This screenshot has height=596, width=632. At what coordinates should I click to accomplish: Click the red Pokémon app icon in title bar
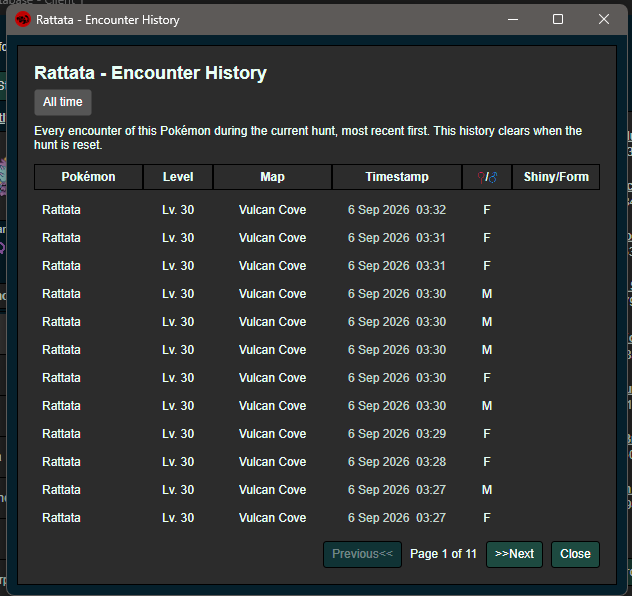tap(23, 19)
